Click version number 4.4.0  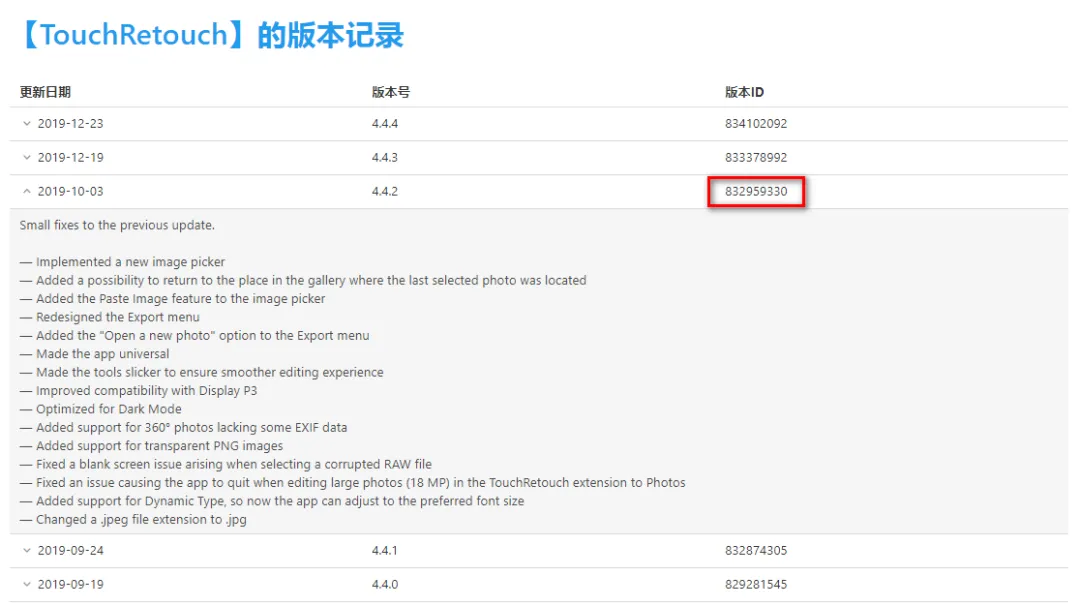pyautogui.click(x=385, y=585)
